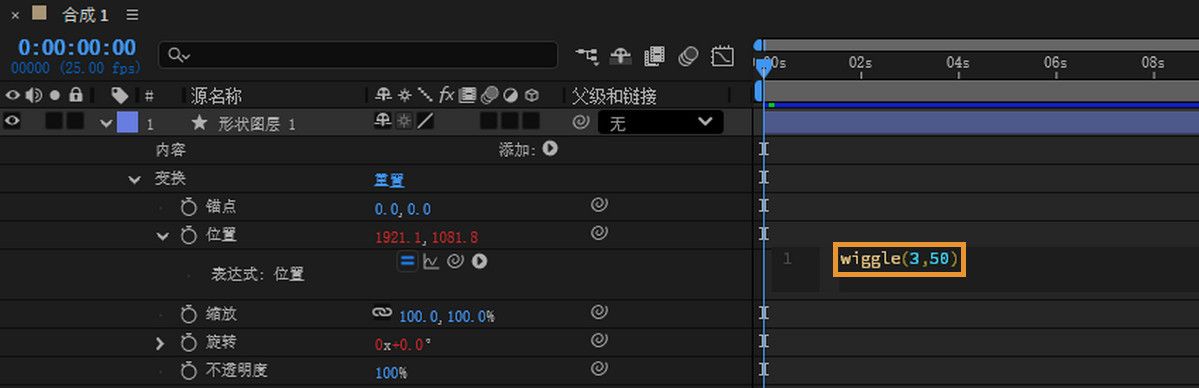This screenshot has width=1199, height=388.
Task: Toggle adjustment layer box on 形状图层 1
Action: tap(510, 122)
